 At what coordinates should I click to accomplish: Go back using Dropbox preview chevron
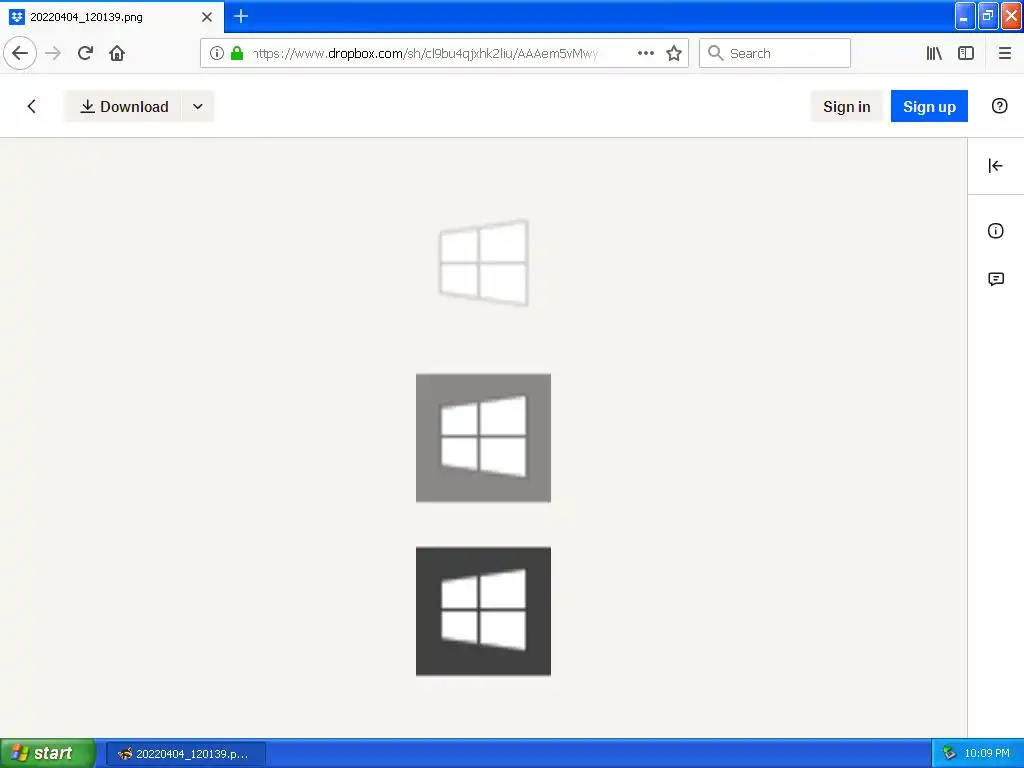[x=31, y=106]
